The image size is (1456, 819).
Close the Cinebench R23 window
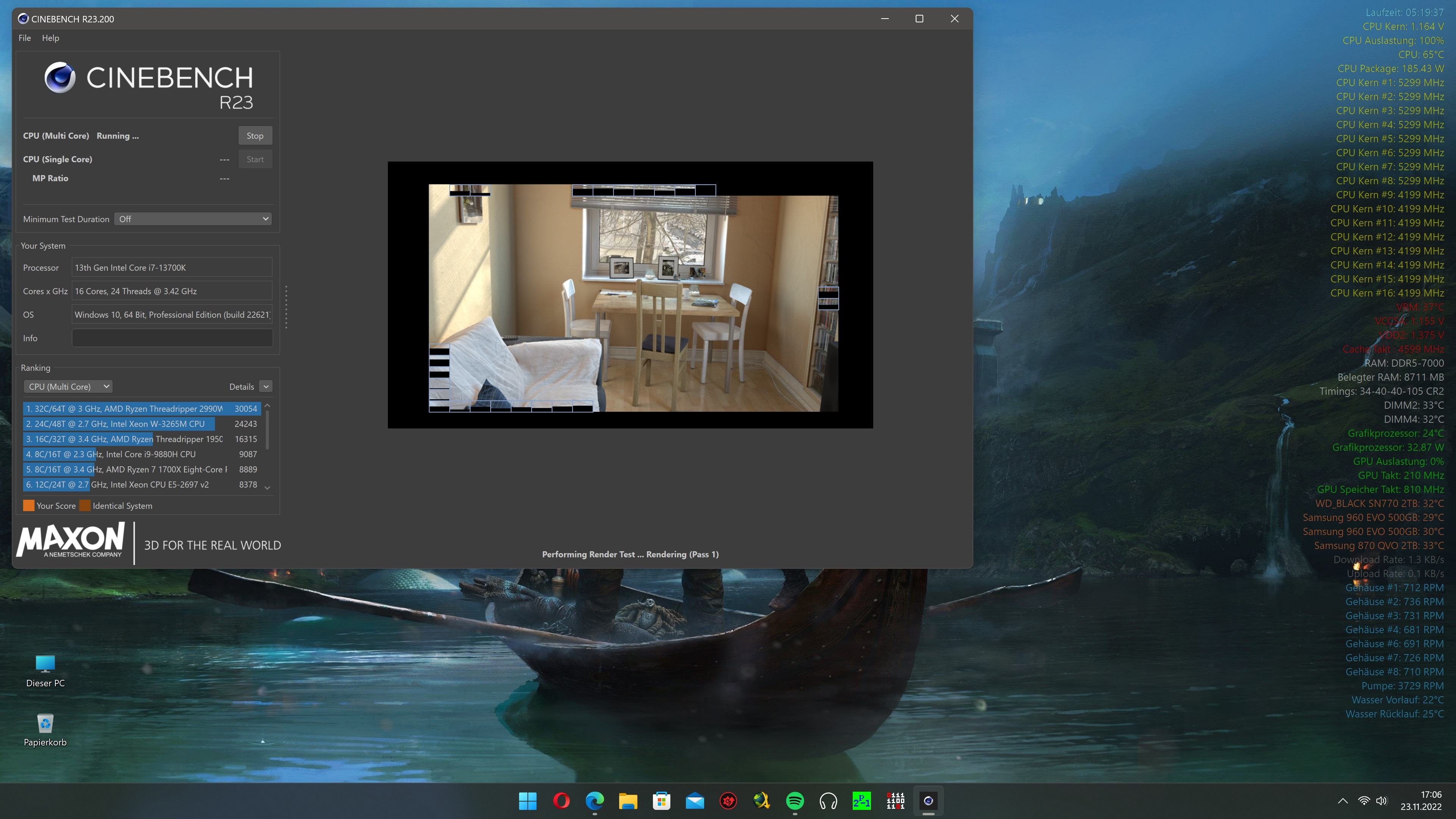(955, 19)
